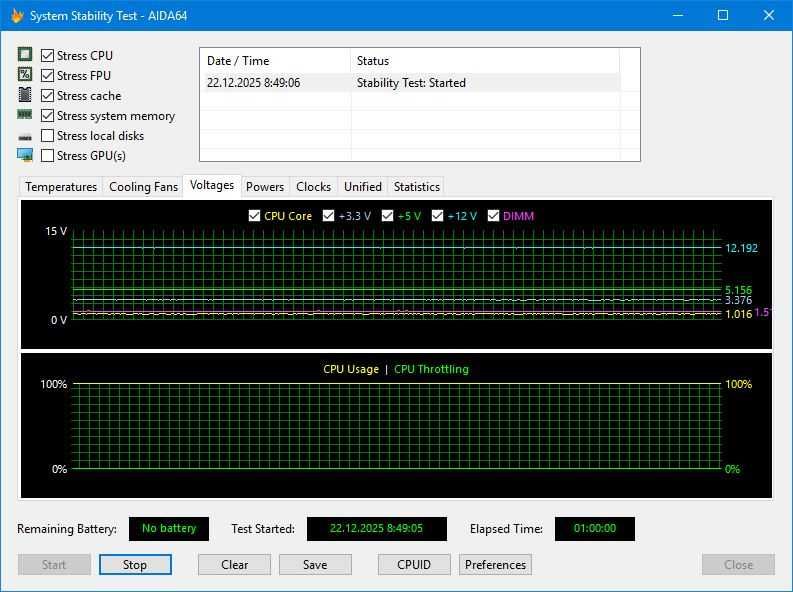
Task: Open the Cooling Fans tab
Action: pyautogui.click(x=143, y=187)
